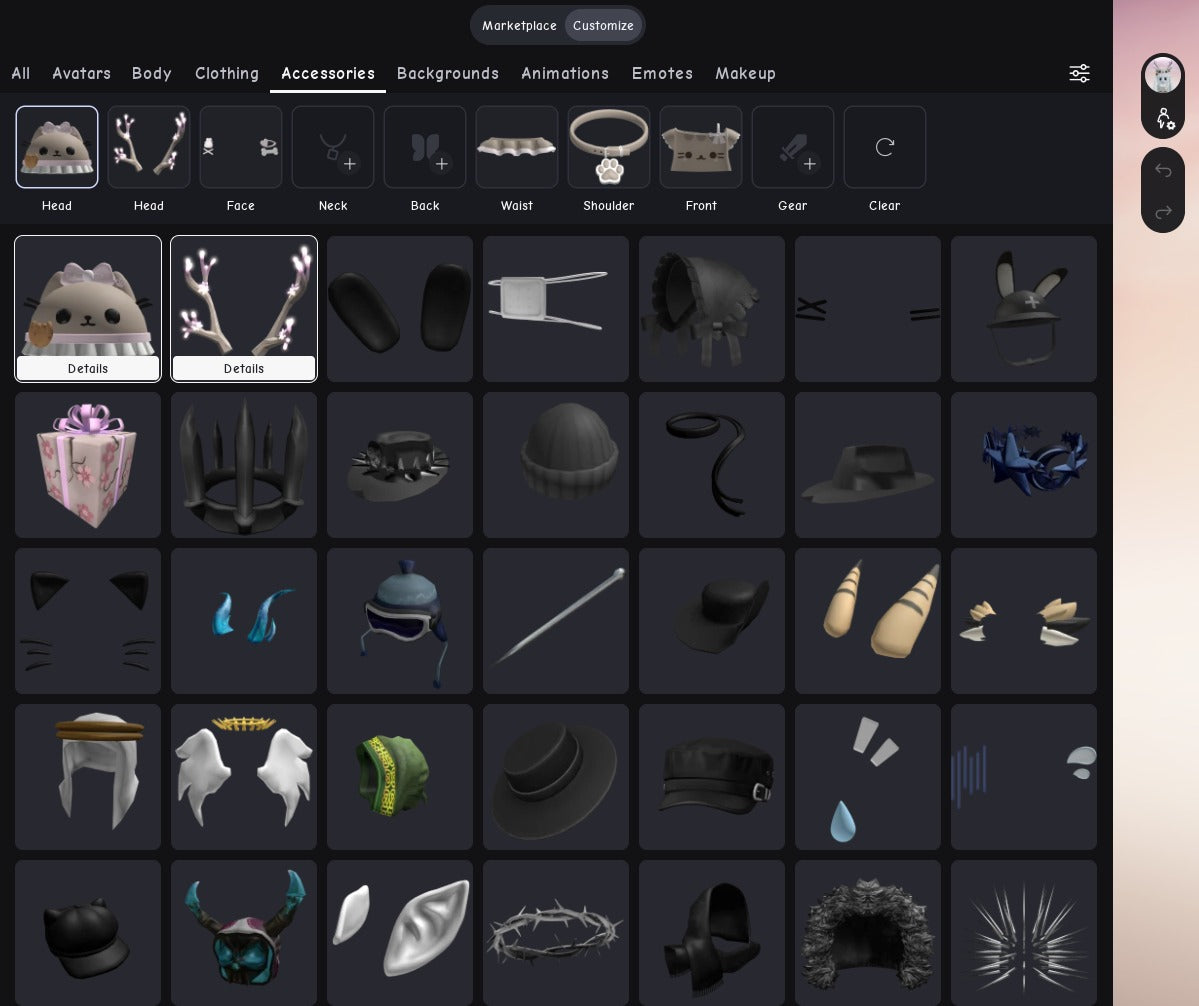Equip the black fuzzy ears item
This screenshot has width=1199, height=1006.
pos(400,308)
